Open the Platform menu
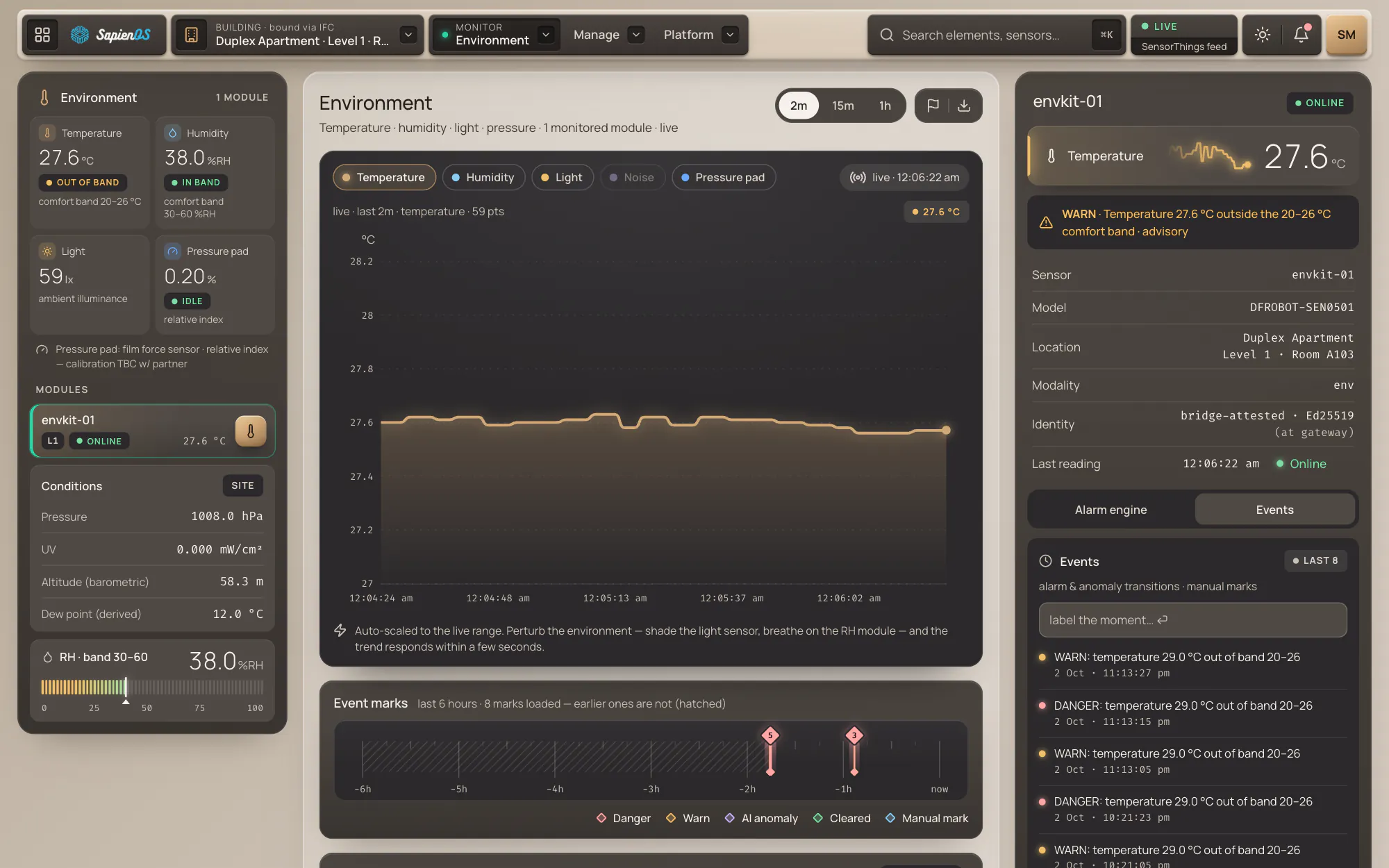The width and height of the screenshot is (1389, 868). pyautogui.click(x=688, y=35)
